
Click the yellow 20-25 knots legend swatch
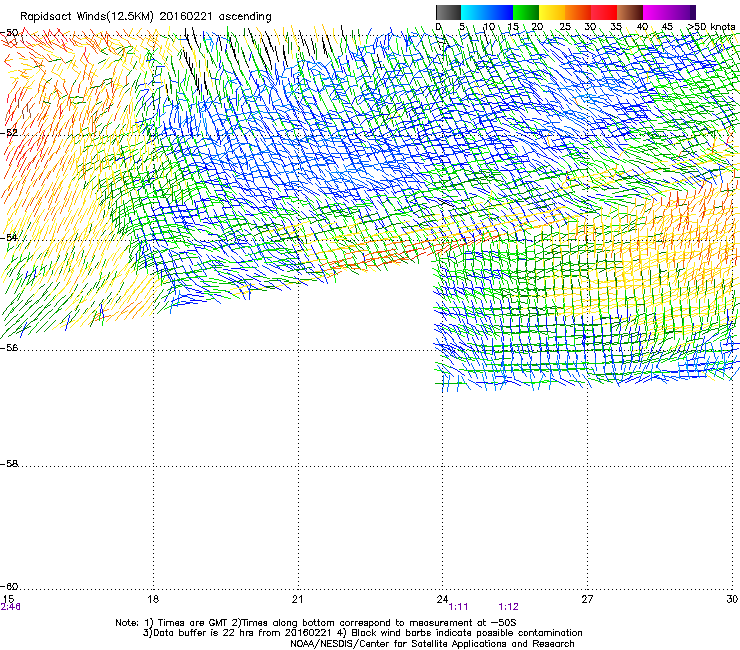point(552,12)
